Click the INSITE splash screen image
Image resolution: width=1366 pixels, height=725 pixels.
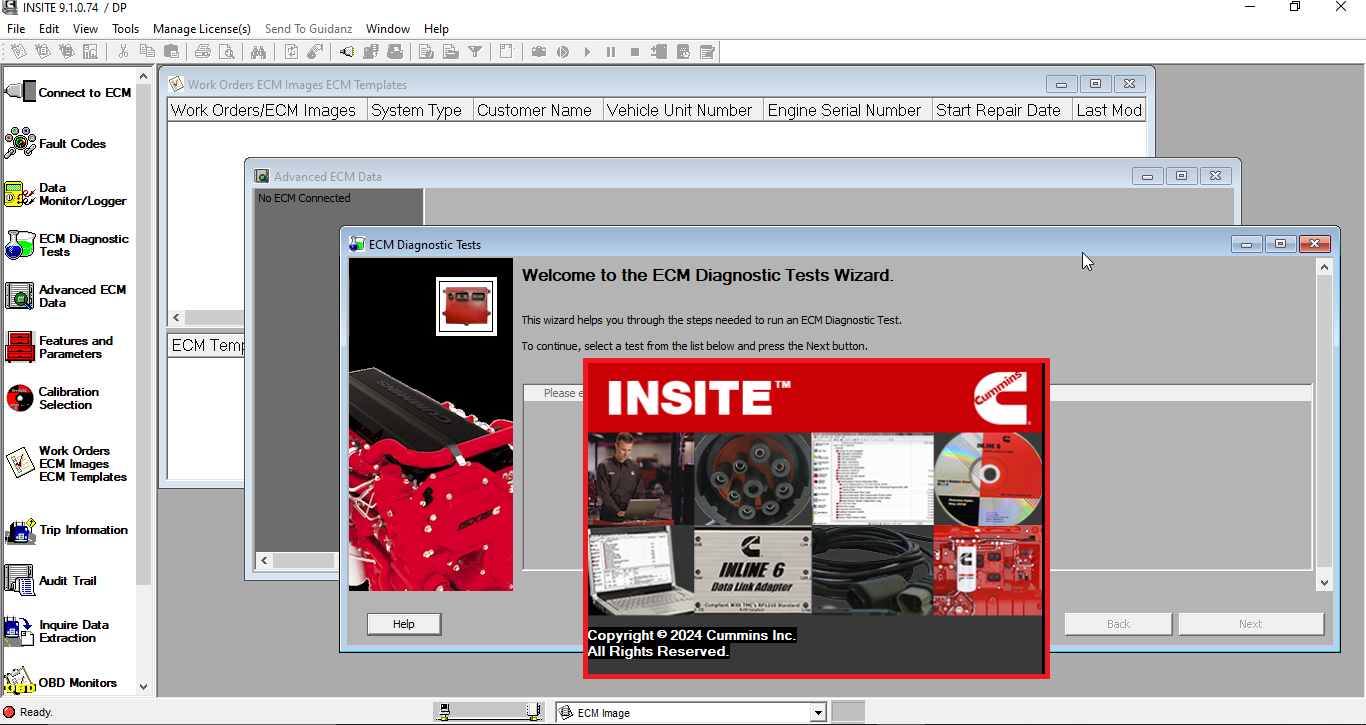click(x=815, y=518)
